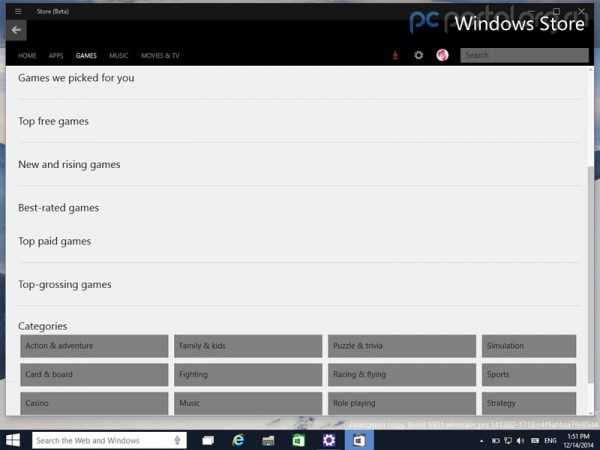This screenshot has height=450, width=600.
Task: Select Racing & flying category
Action: click(402, 375)
